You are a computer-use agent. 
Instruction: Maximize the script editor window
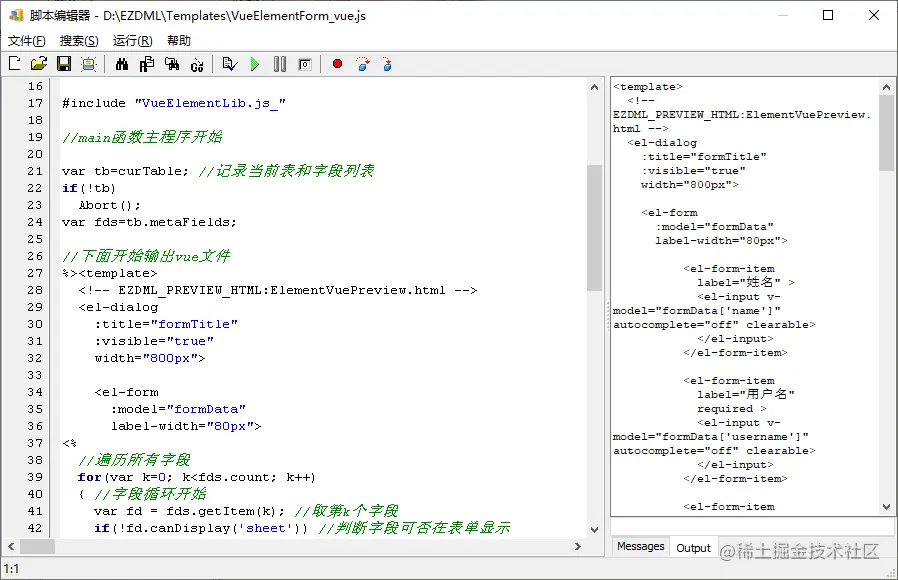828,15
